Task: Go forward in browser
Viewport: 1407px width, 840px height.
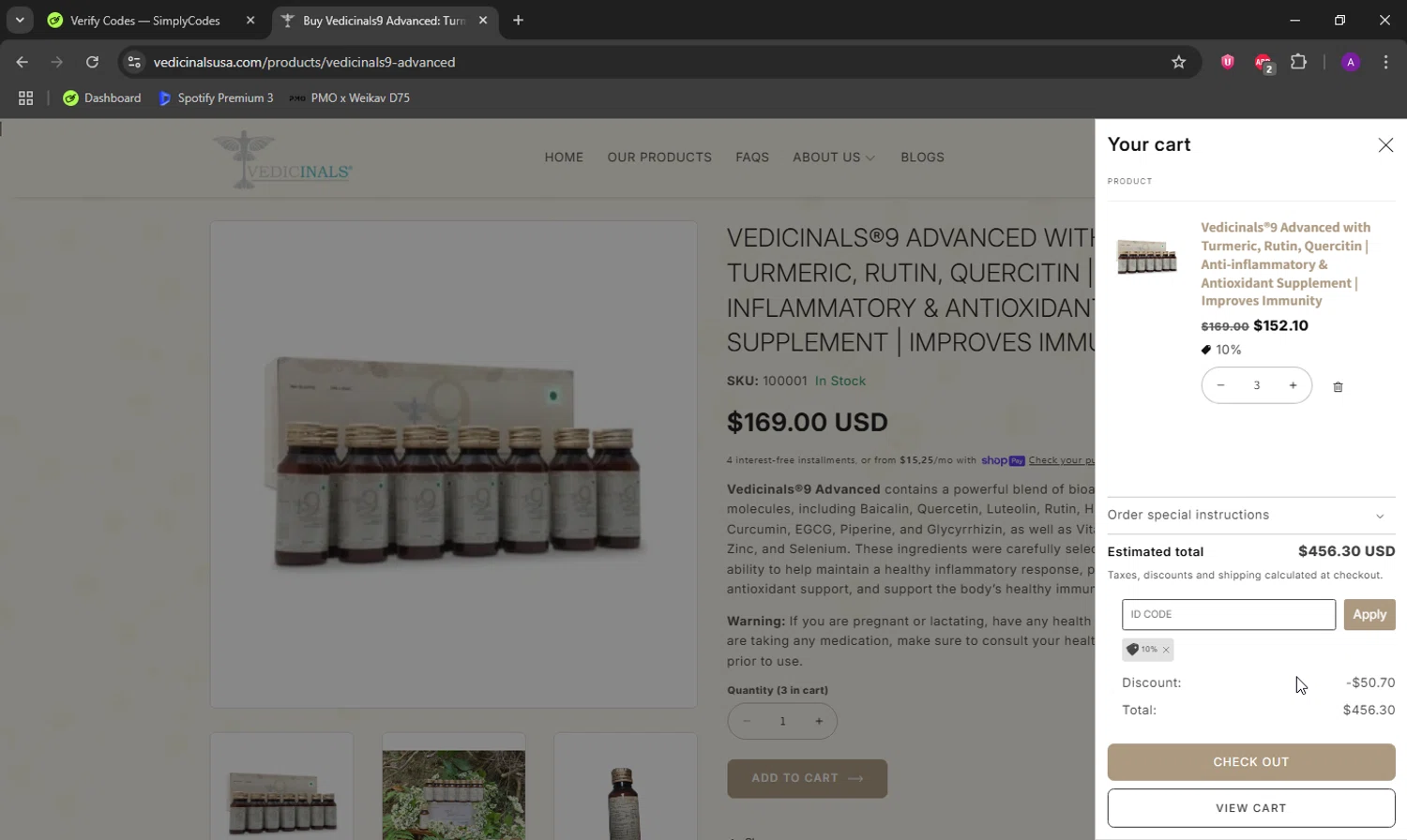Action: tap(57, 62)
